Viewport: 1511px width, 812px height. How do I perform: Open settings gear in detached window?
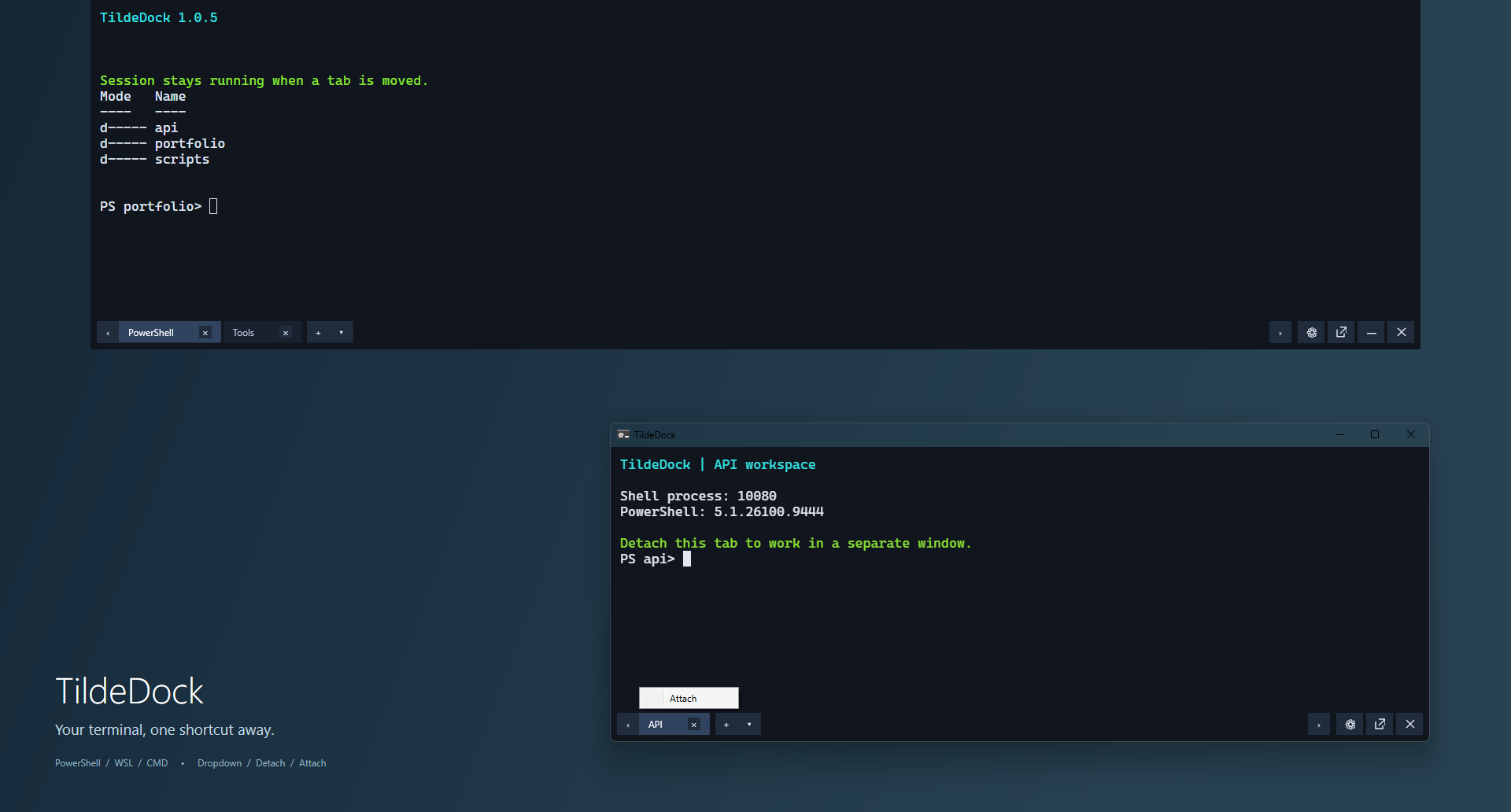point(1350,725)
